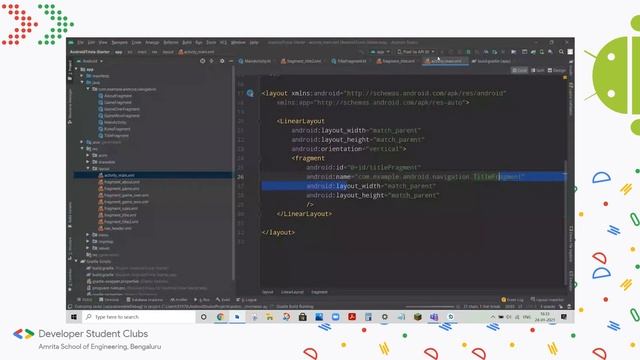This screenshot has height=360, width=640.
Task: Click the Gradle build progress bar
Action: (x=429, y=307)
